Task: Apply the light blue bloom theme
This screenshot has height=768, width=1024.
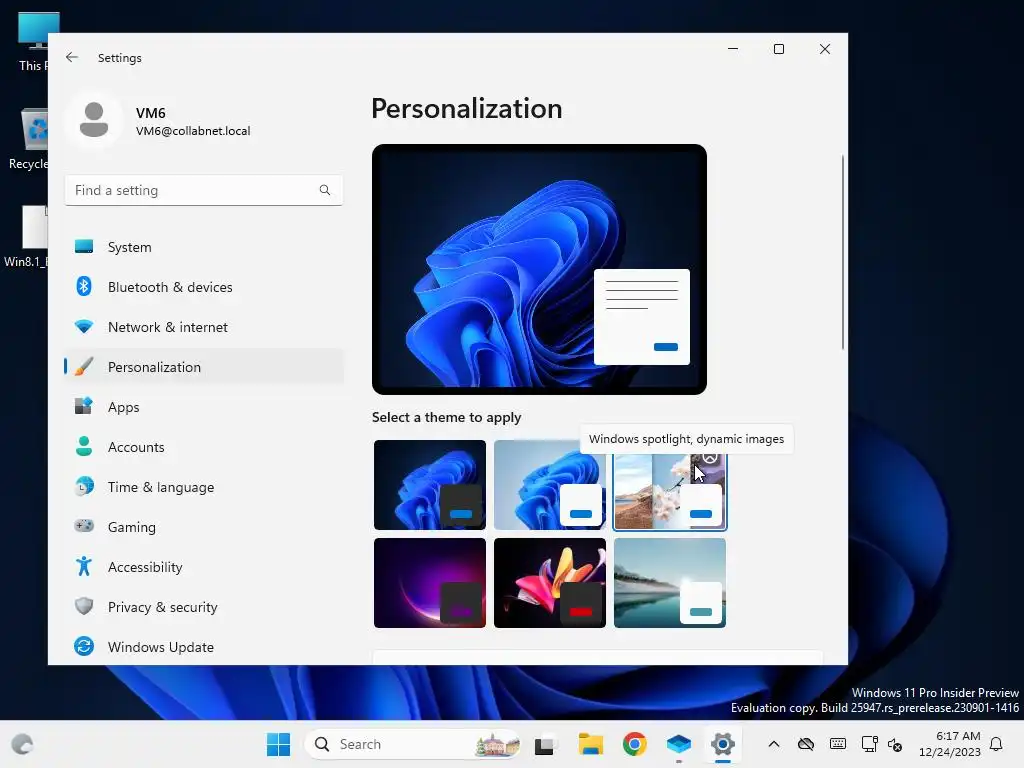Action: point(549,485)
